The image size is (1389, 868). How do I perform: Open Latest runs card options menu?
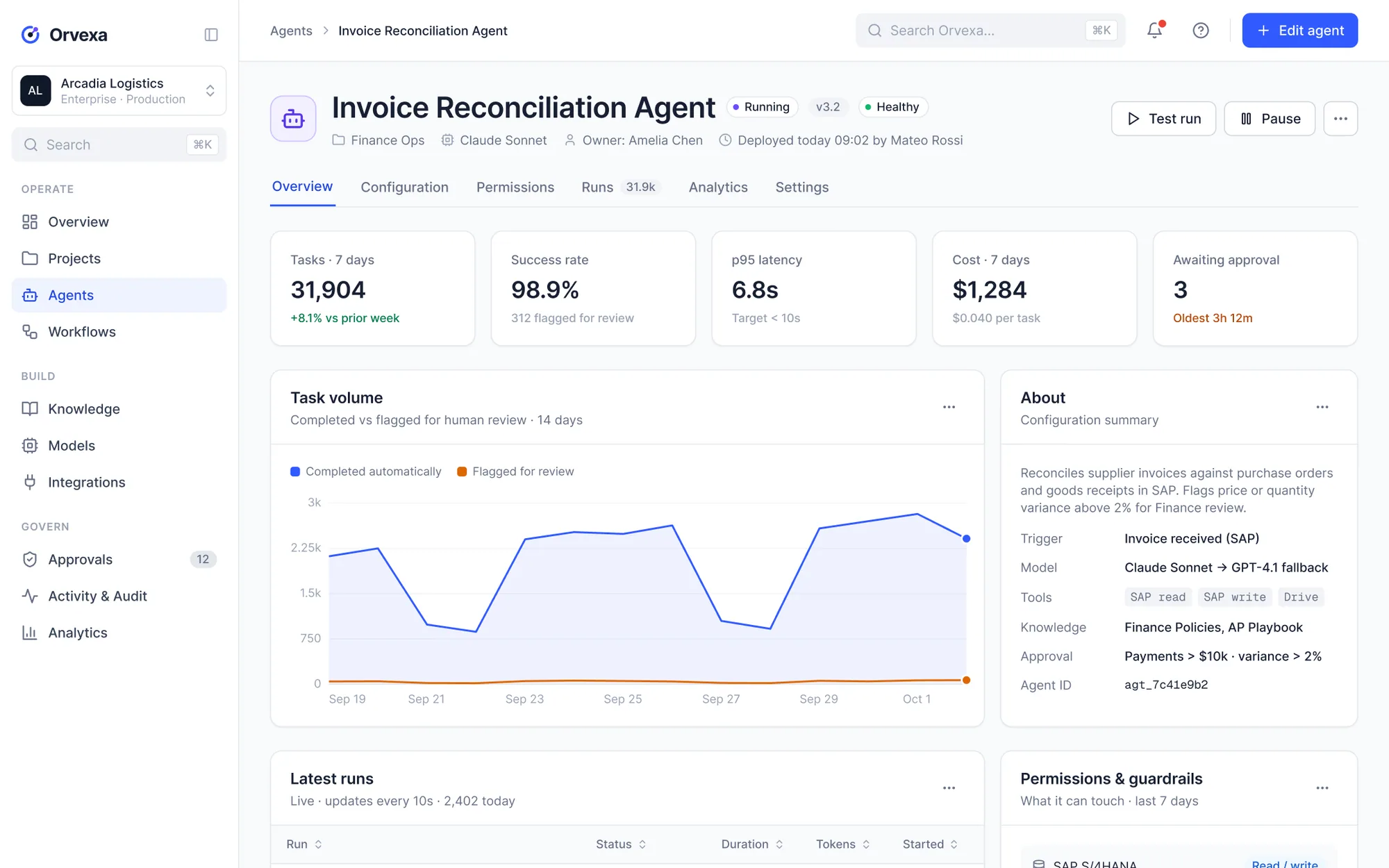point(949,788)
